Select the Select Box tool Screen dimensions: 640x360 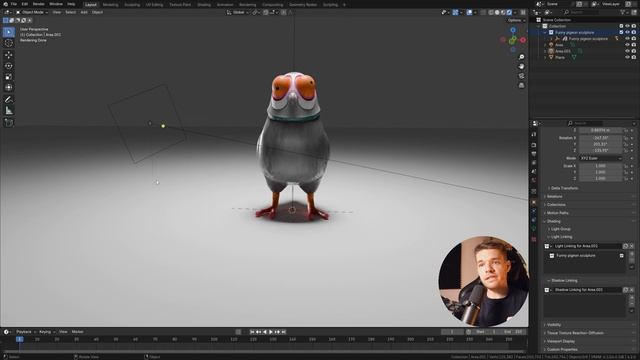coord(9,32)
